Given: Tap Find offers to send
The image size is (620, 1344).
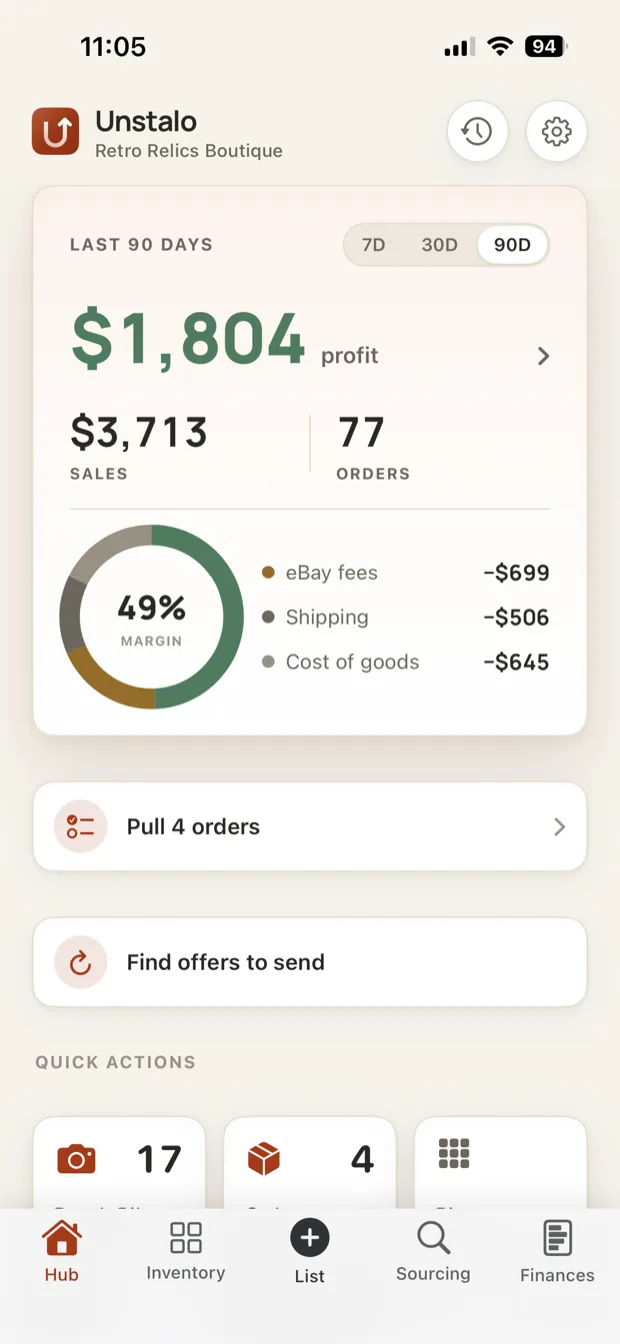Looking at the screenshot, I should (310, 962).
